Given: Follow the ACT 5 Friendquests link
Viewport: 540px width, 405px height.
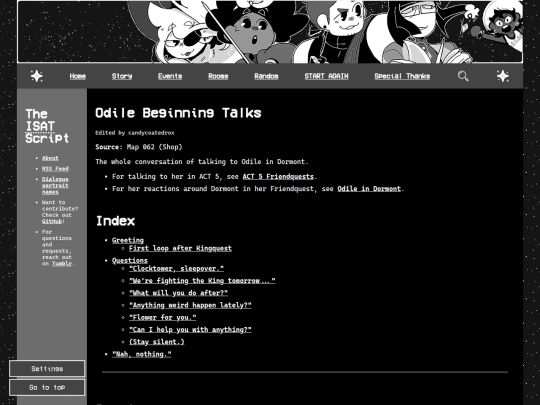Looking at the screenshot, I should 278,176.
